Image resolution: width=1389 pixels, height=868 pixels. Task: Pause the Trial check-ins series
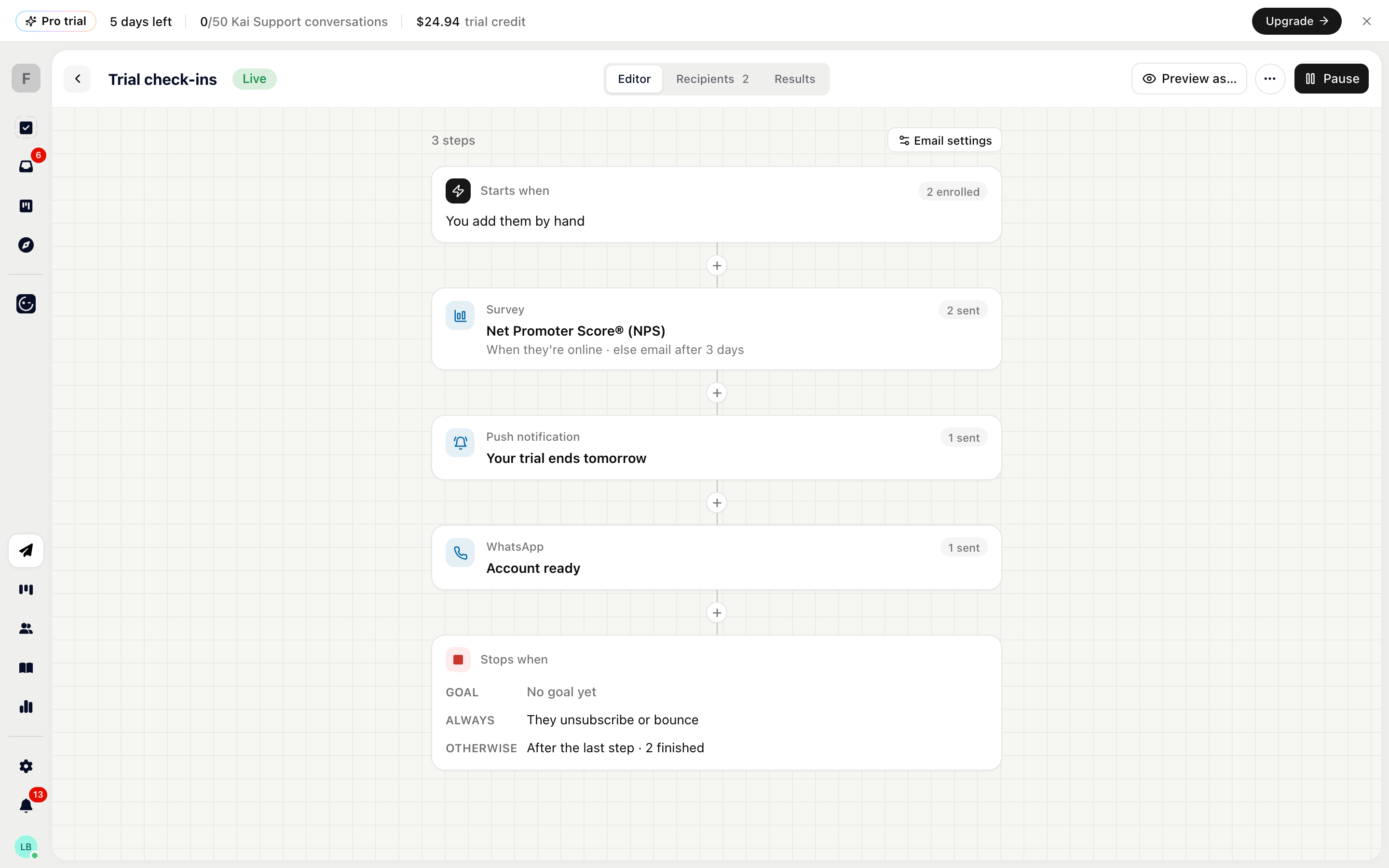coord(1331,79)
